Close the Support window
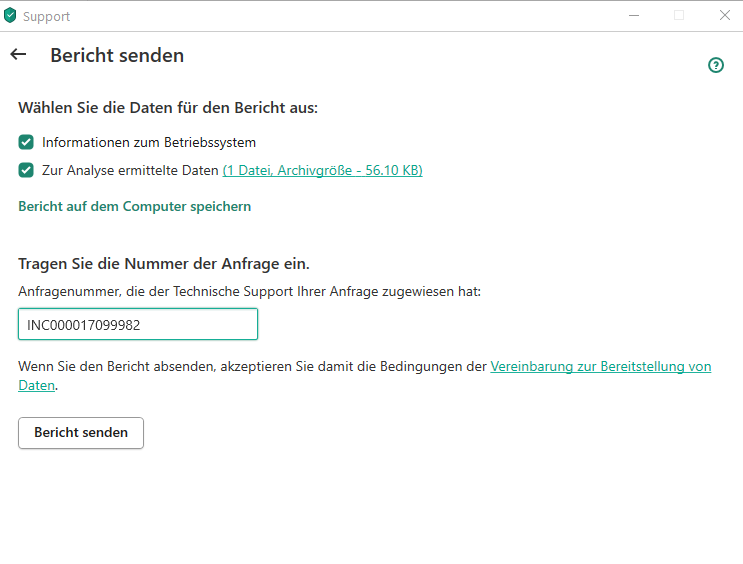This screenshot has height=564, width=743. point(724,15)
